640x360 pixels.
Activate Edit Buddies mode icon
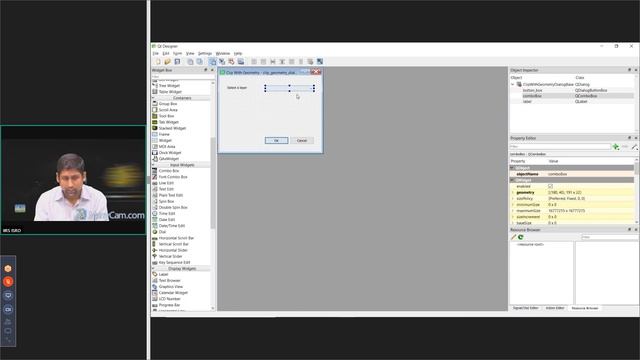(x=231, y=62)
